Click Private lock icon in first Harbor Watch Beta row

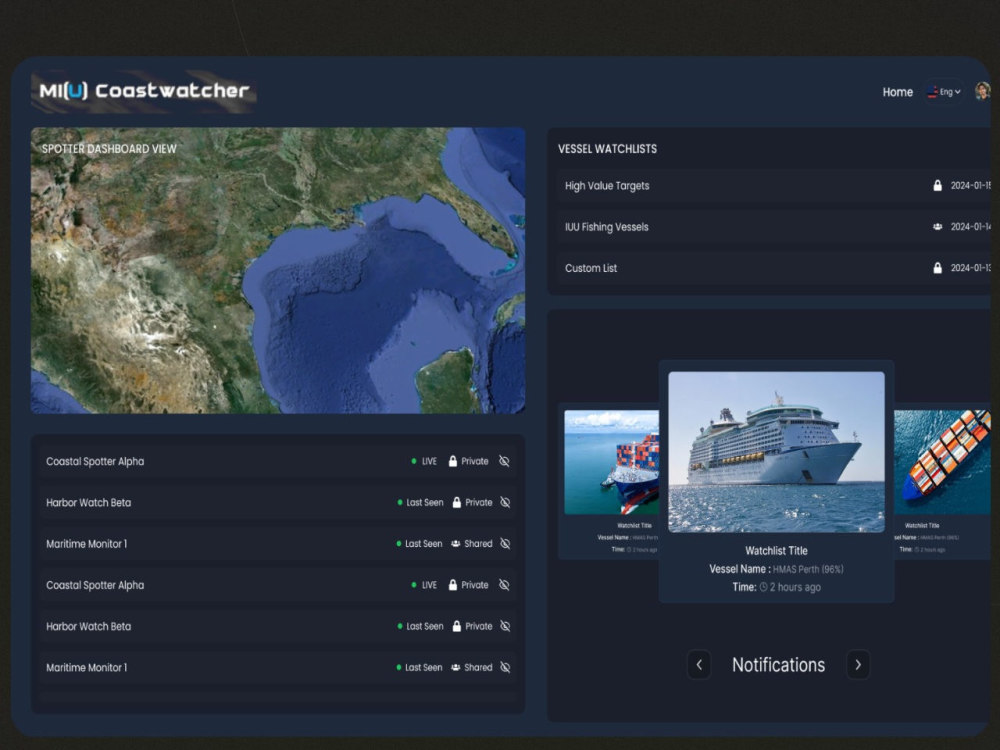pos(457,503)
